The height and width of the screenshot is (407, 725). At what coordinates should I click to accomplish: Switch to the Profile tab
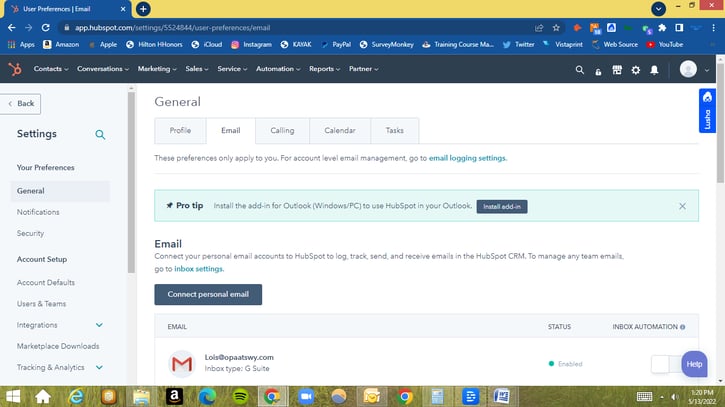coord(180,130)
